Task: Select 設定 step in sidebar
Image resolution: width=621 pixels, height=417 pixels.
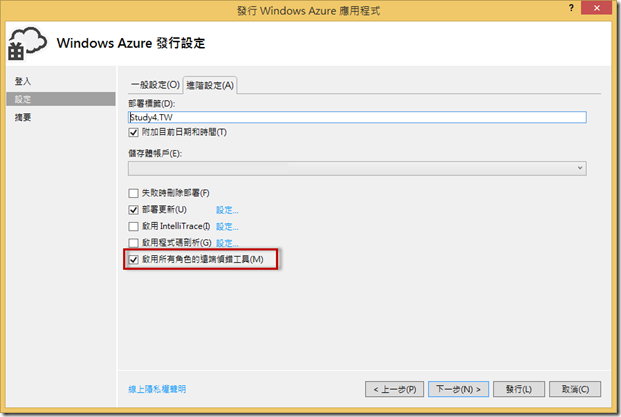Action: pyautogui.click(x=61, y=99)
